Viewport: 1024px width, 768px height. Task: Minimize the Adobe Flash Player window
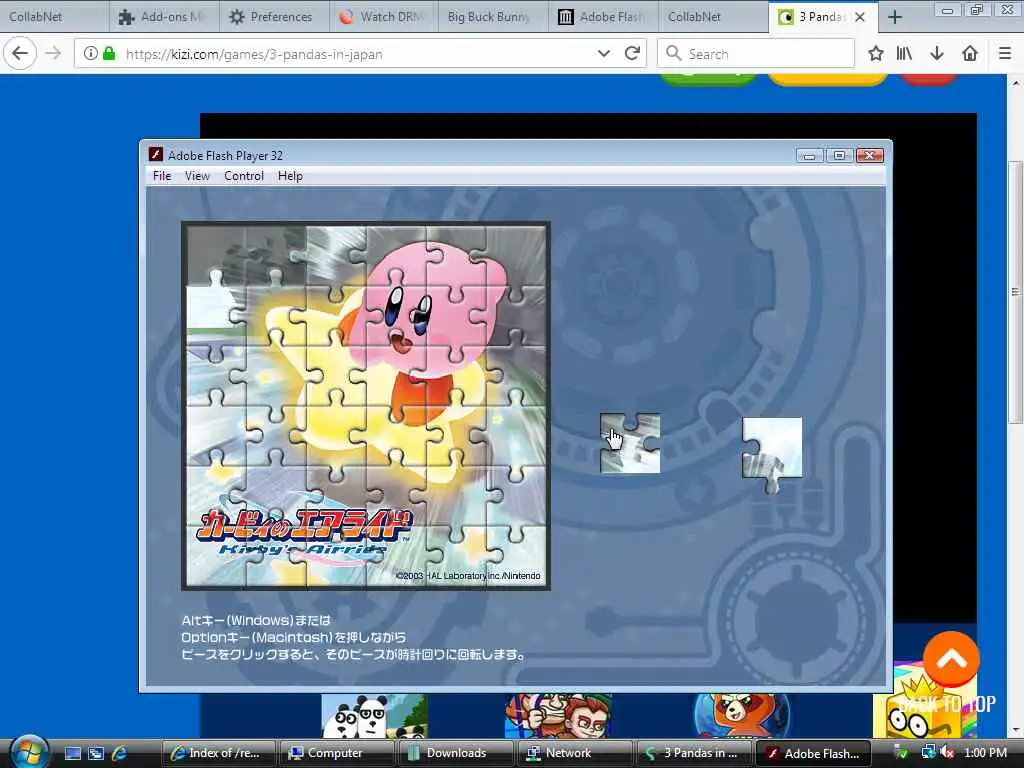(809, 155)
